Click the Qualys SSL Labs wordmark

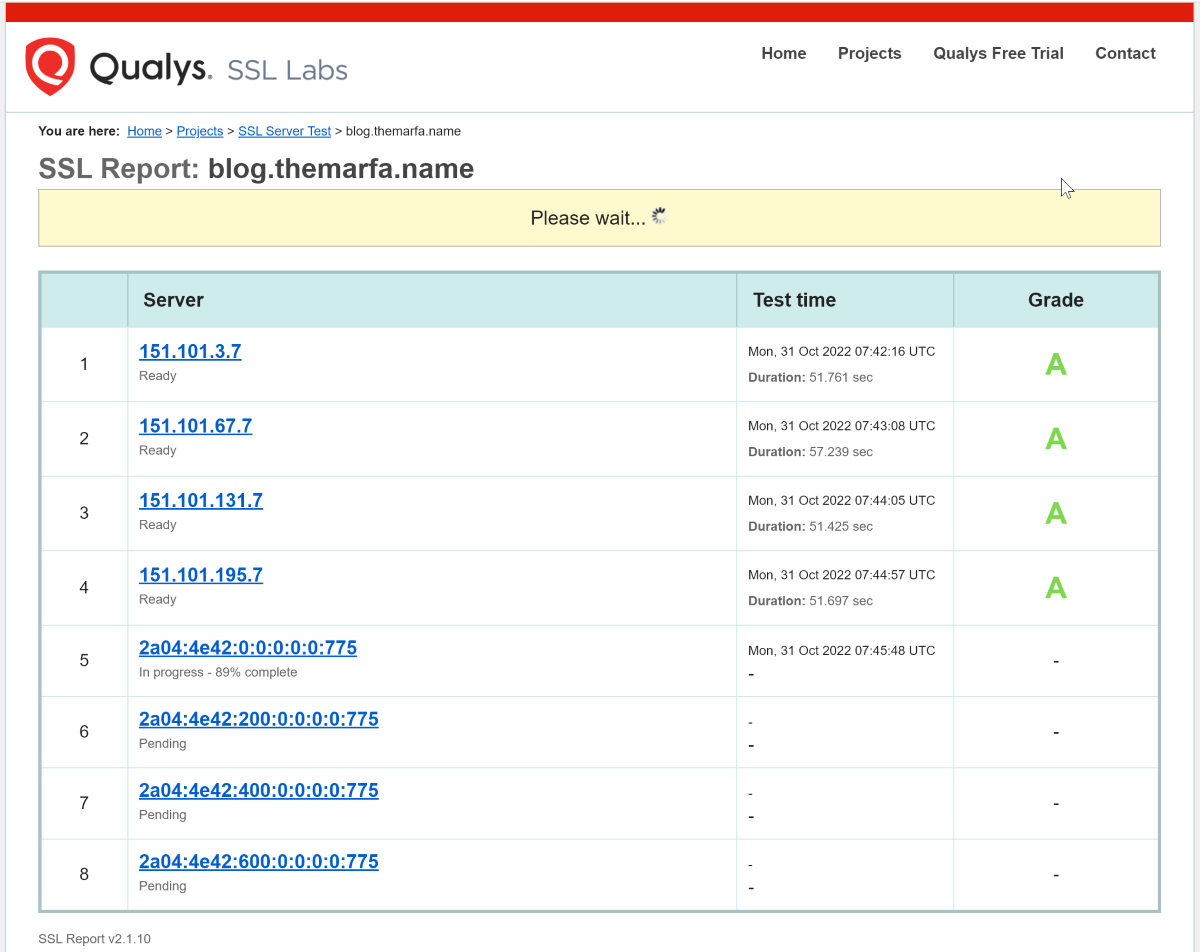pyautogui.click(x=219, y=69)
